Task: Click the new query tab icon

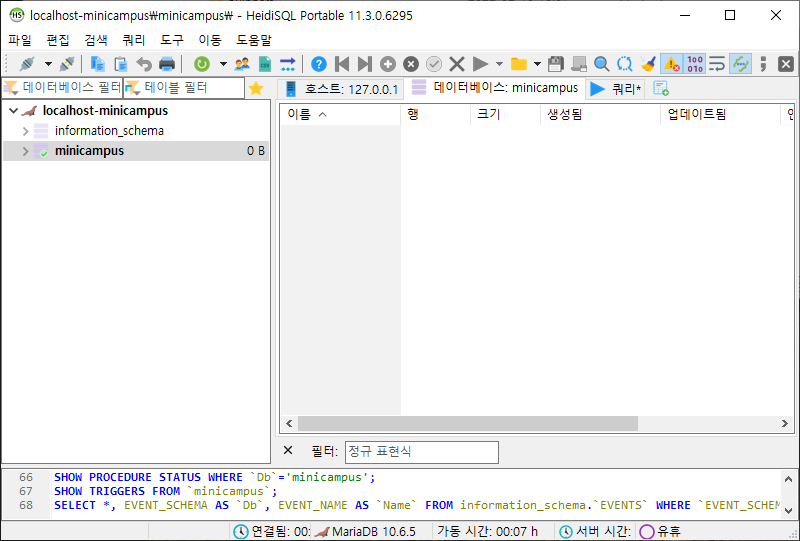Action: click(661, 89)
